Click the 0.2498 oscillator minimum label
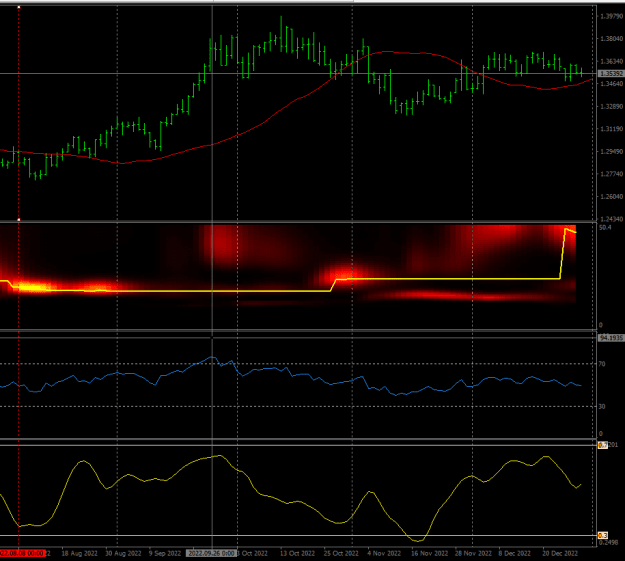Image resolution: width=625 pixels, height=561 pixels. [608, 542]
